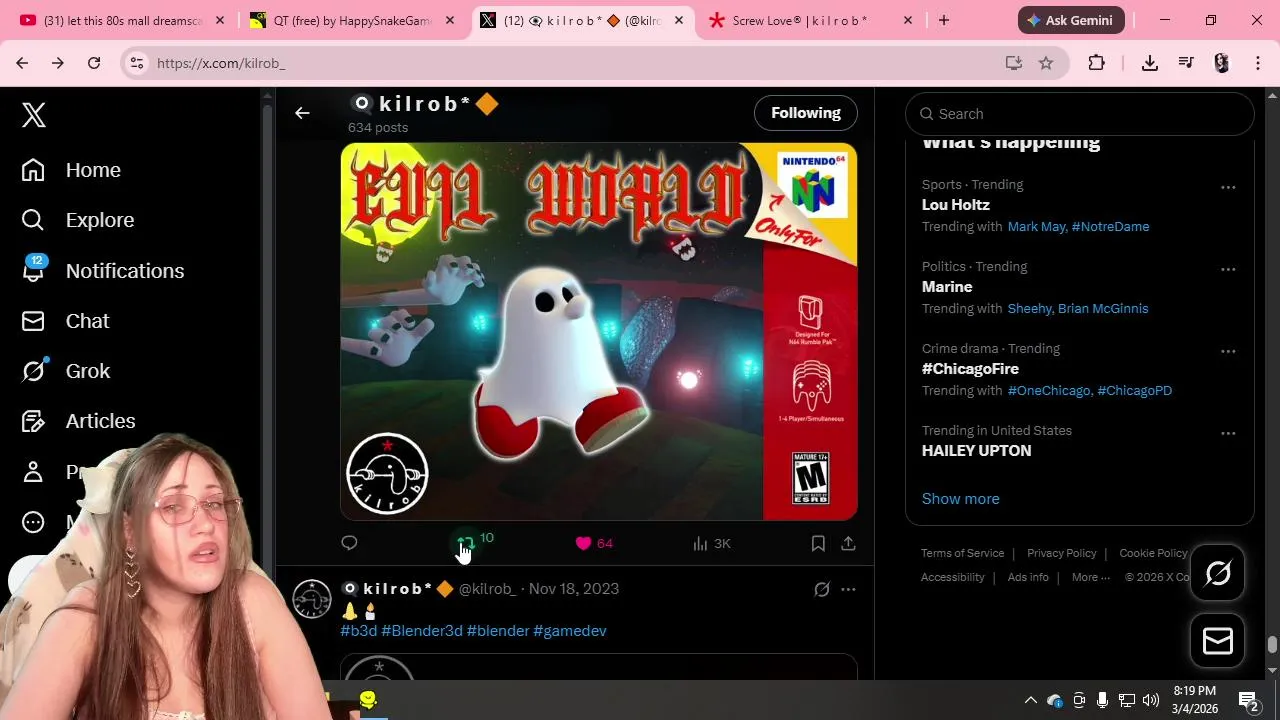Open a new browser tab
Screen dimensions: 1280x720
pyautogui.click(x=944, y=20)
